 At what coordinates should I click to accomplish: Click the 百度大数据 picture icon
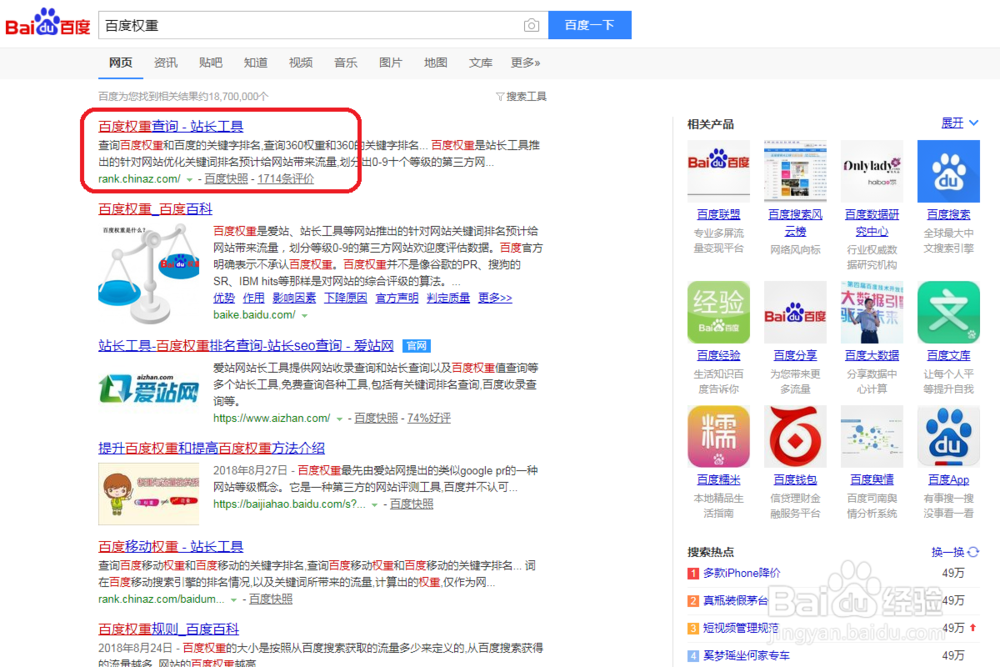pos(872,312)
